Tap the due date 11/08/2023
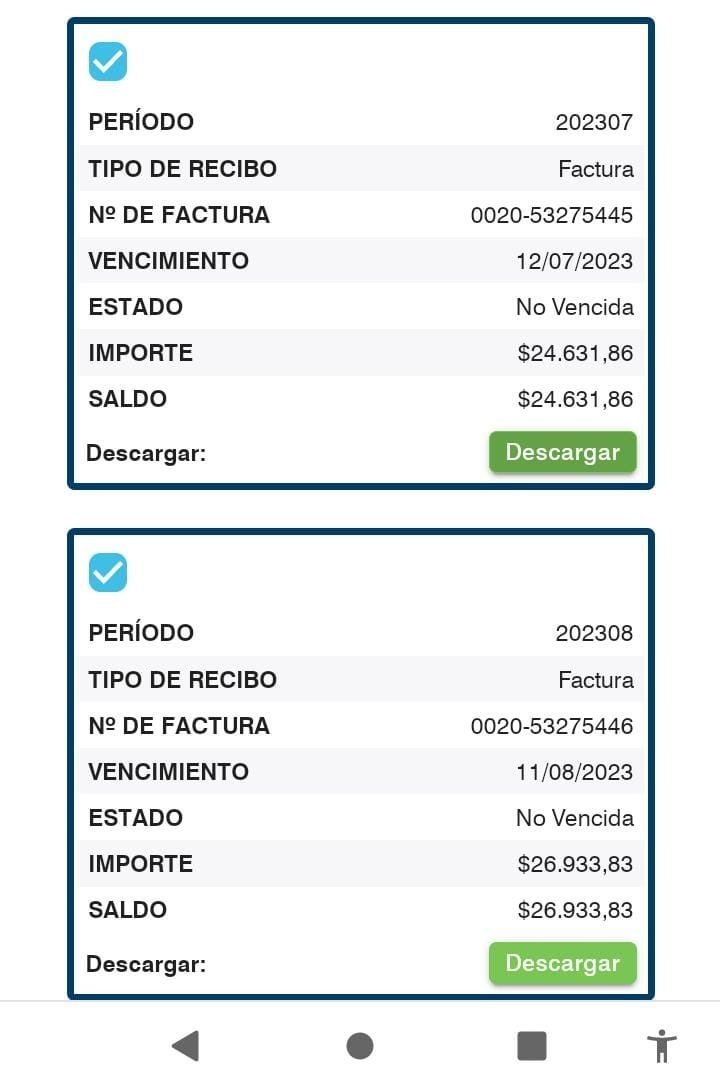 click(574, 772)
